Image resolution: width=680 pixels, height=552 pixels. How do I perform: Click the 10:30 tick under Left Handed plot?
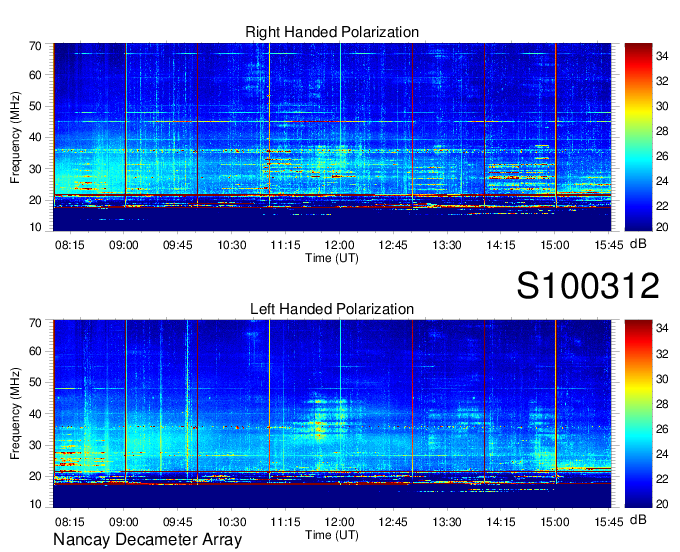pyautogui.click(x=232, y=522)
